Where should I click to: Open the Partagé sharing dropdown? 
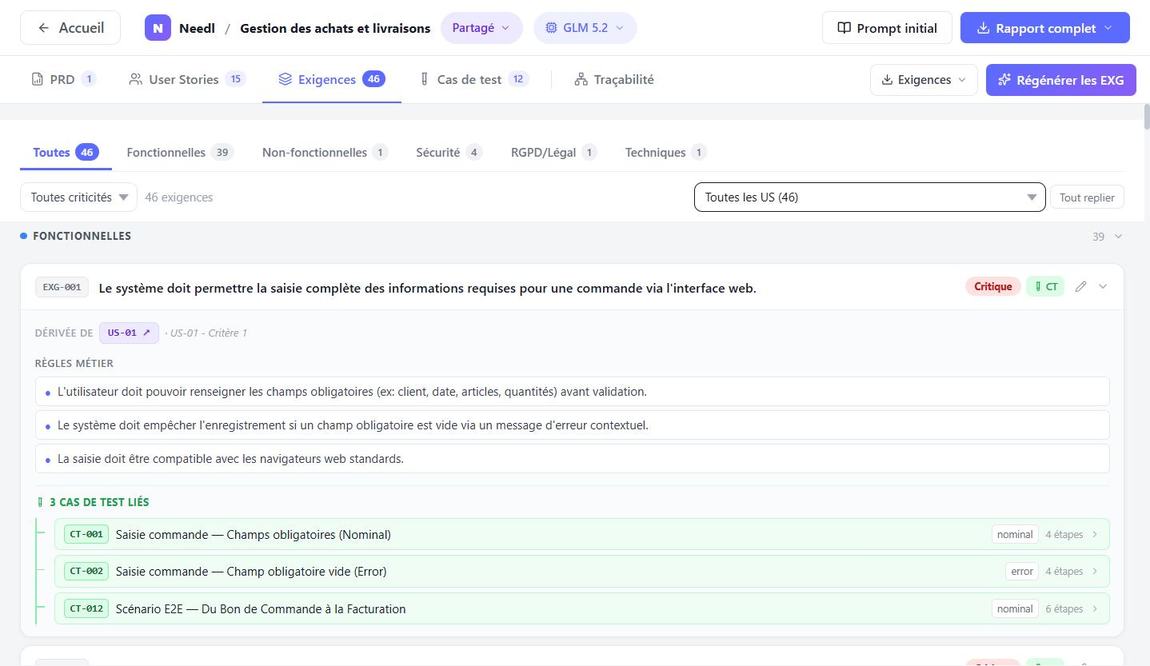(481, 28)
